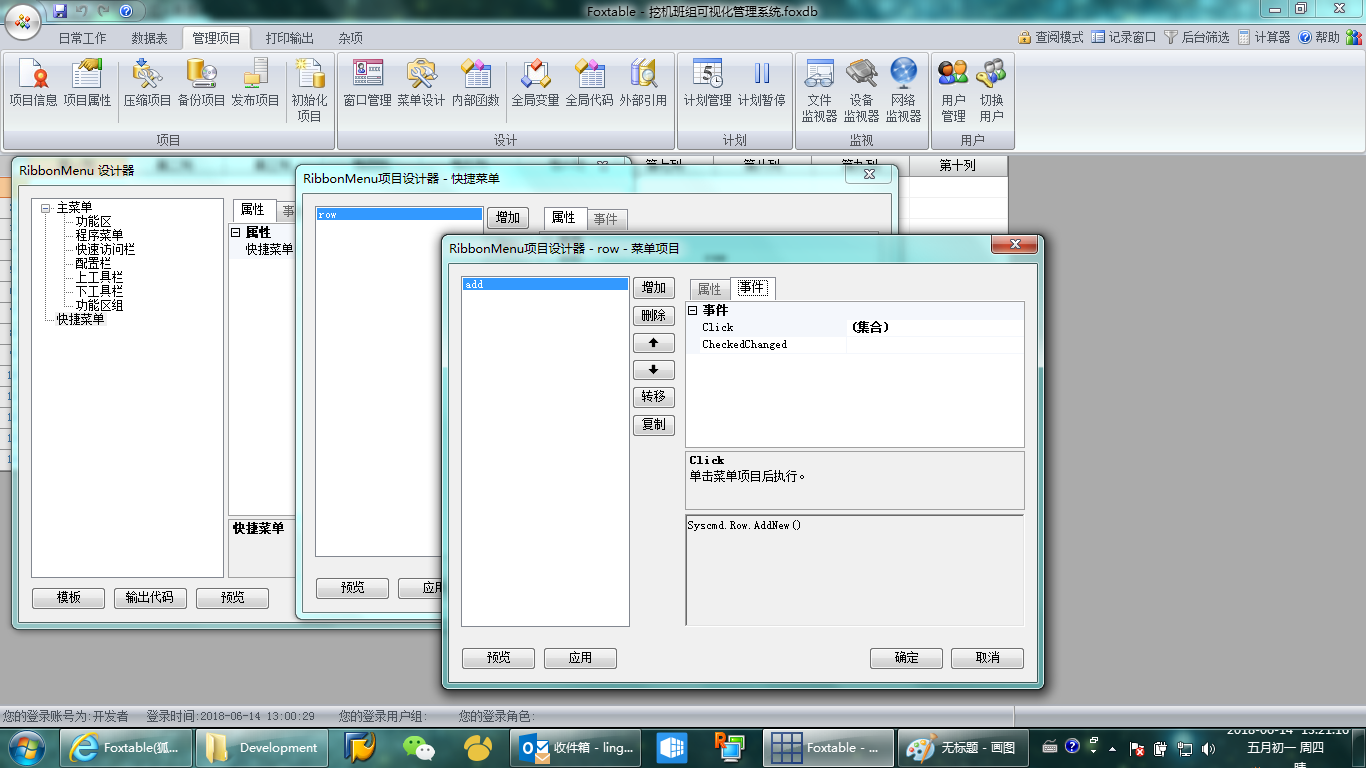Click the 发布项目 publish project icon
This screenshot has width=1366, height=768.
point(255,83)
